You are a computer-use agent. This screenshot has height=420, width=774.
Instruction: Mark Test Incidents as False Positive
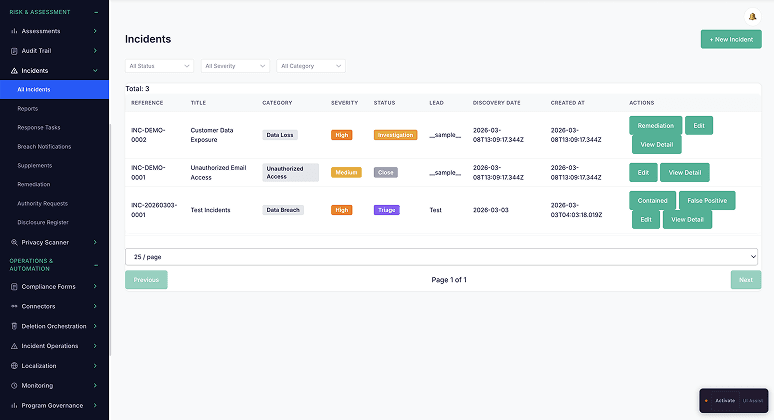707,200
